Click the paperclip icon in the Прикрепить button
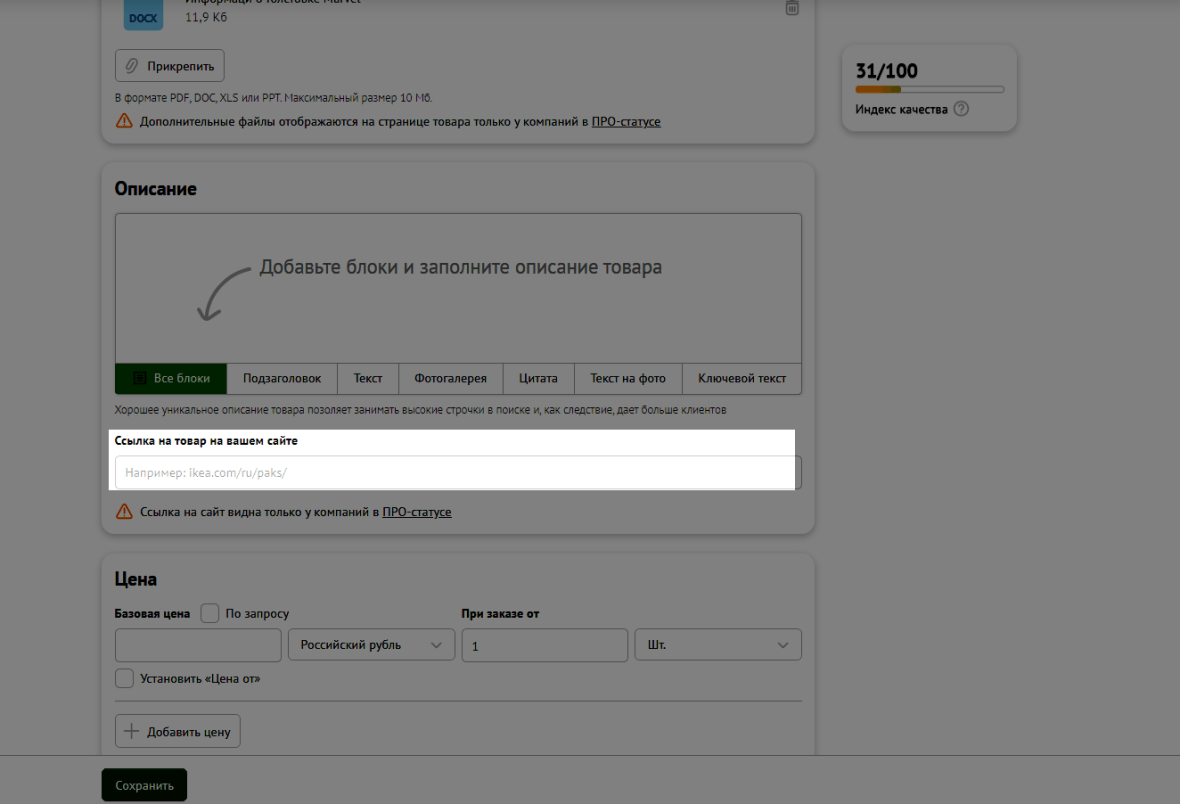 tap(131, 66)
